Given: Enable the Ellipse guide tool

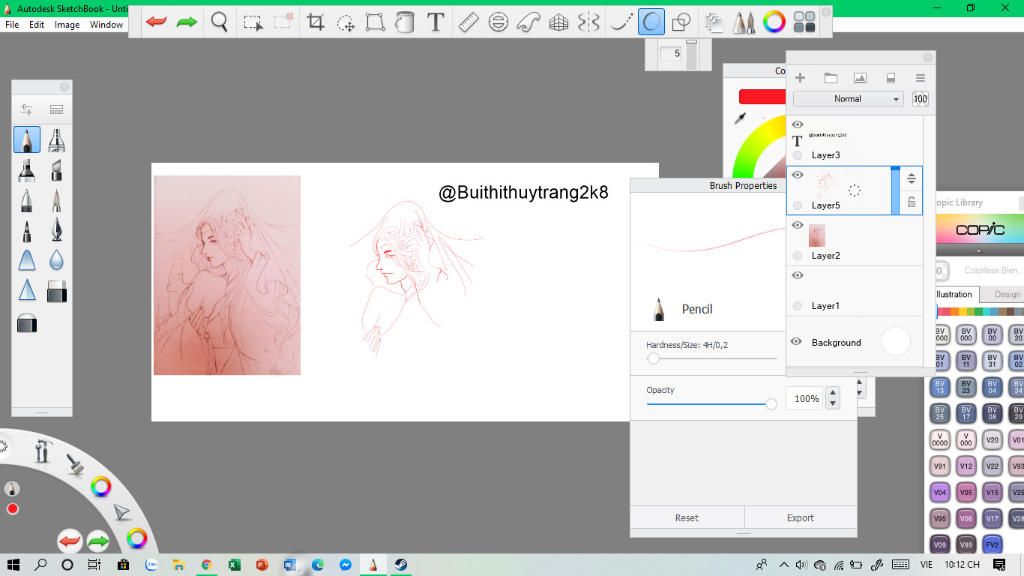Looking at the screenshot, I should [x=498, y=22].
